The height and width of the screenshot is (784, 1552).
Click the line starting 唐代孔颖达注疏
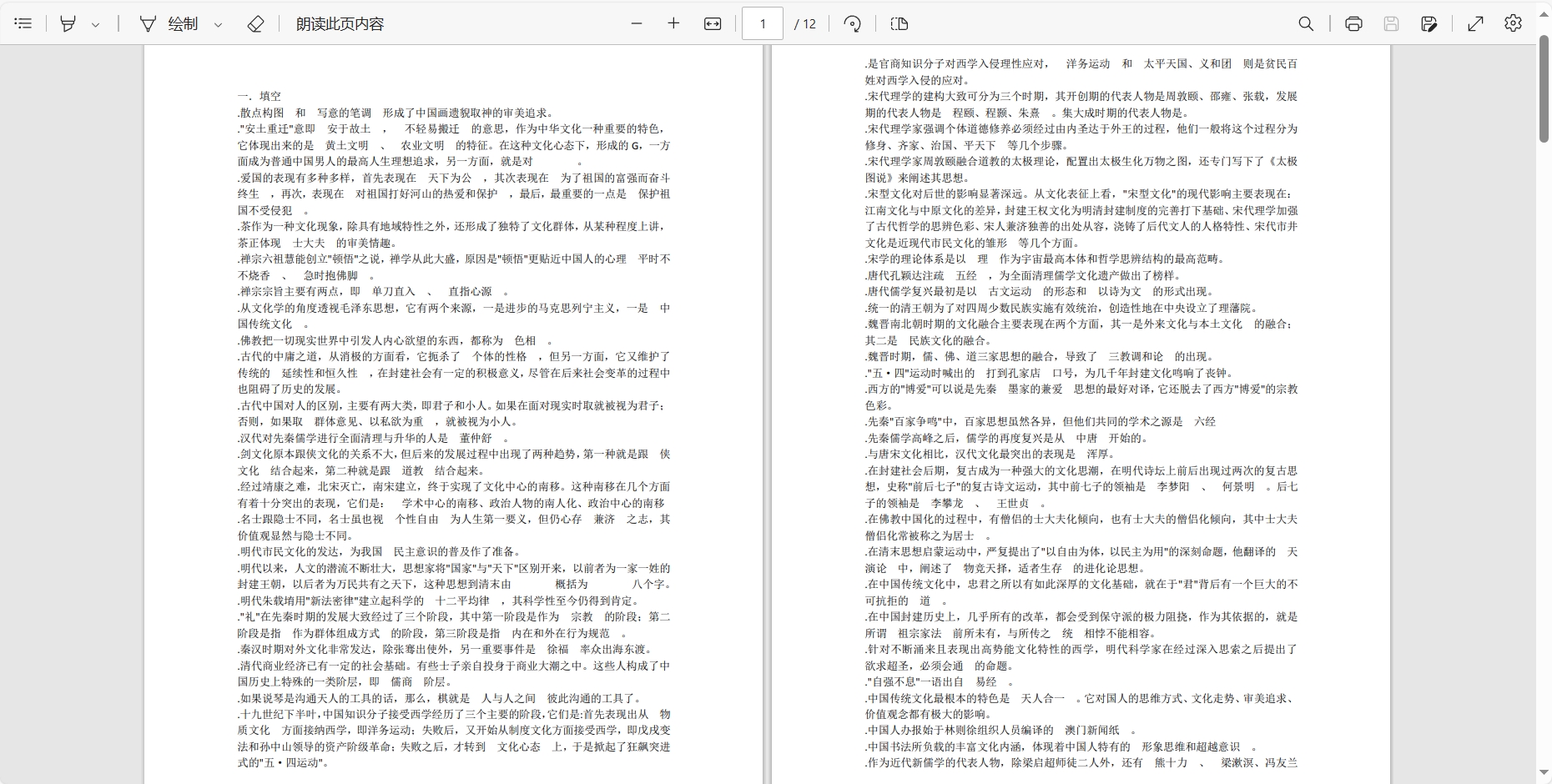tap(1023, 275)
